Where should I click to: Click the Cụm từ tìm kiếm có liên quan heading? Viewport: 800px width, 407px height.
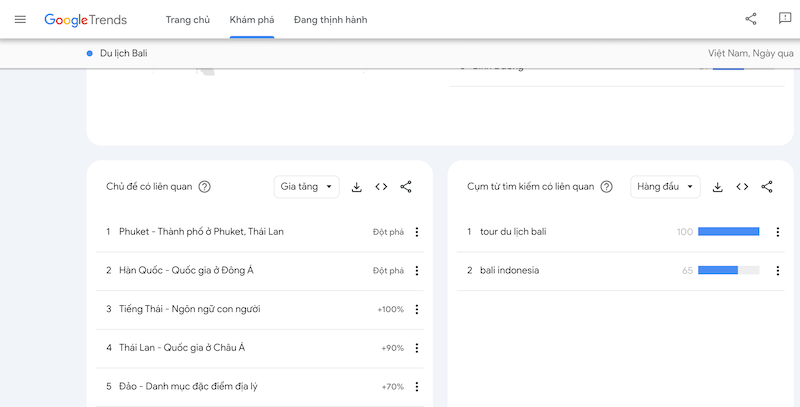click(x=531, y=187)
